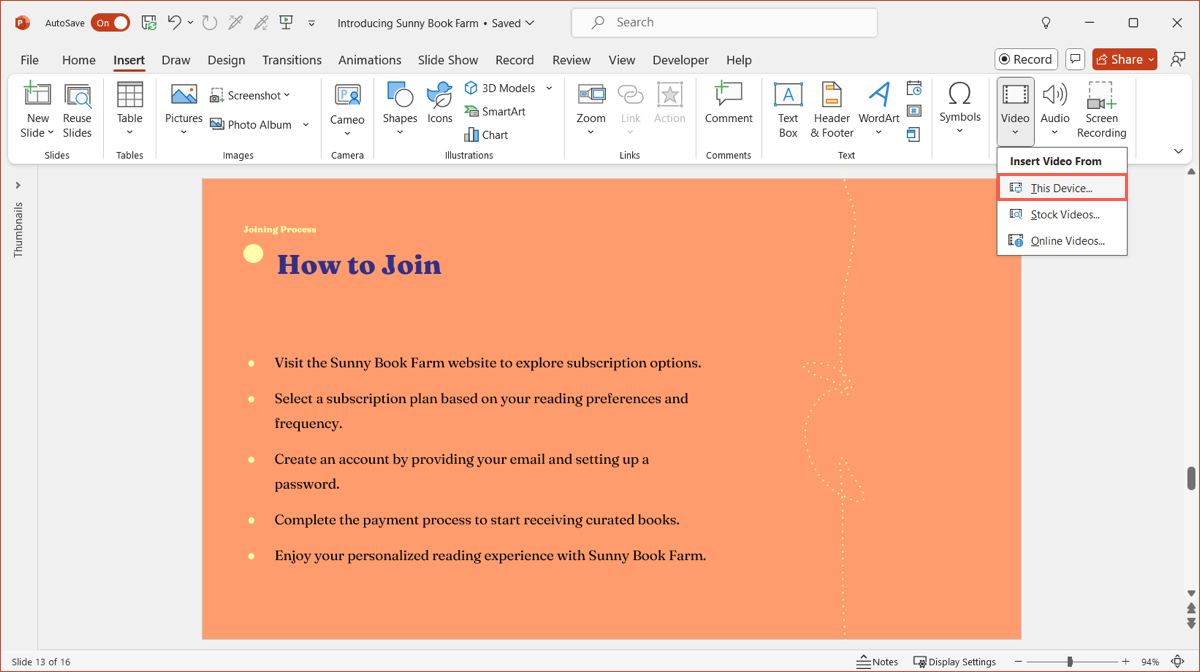Go to the Animations tab
This screenshot has width=1200, height=672.
click(x=370, y=60)
